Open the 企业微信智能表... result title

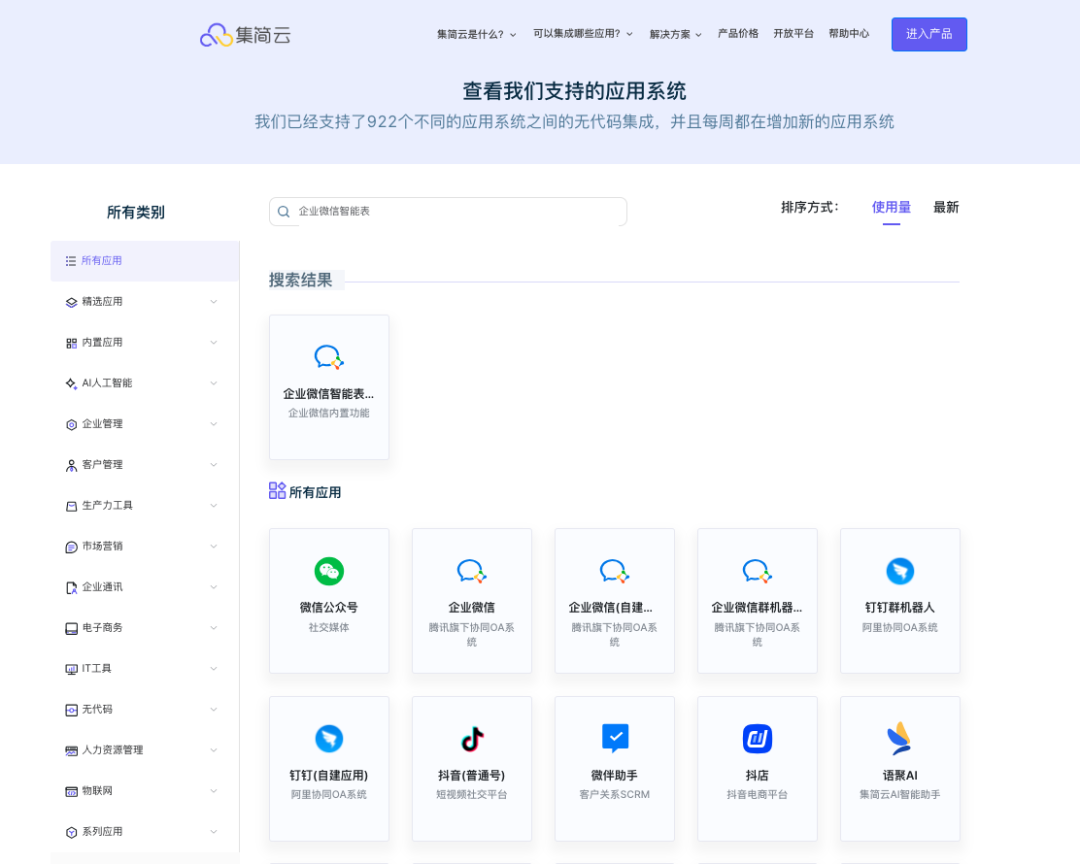coord(329,394)
